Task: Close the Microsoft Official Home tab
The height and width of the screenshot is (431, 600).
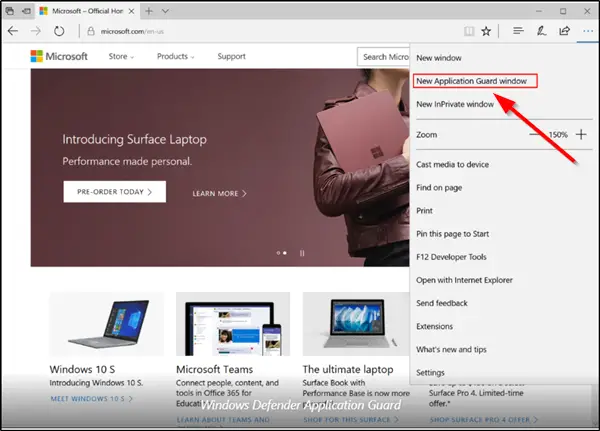Action: coord(131,11)
